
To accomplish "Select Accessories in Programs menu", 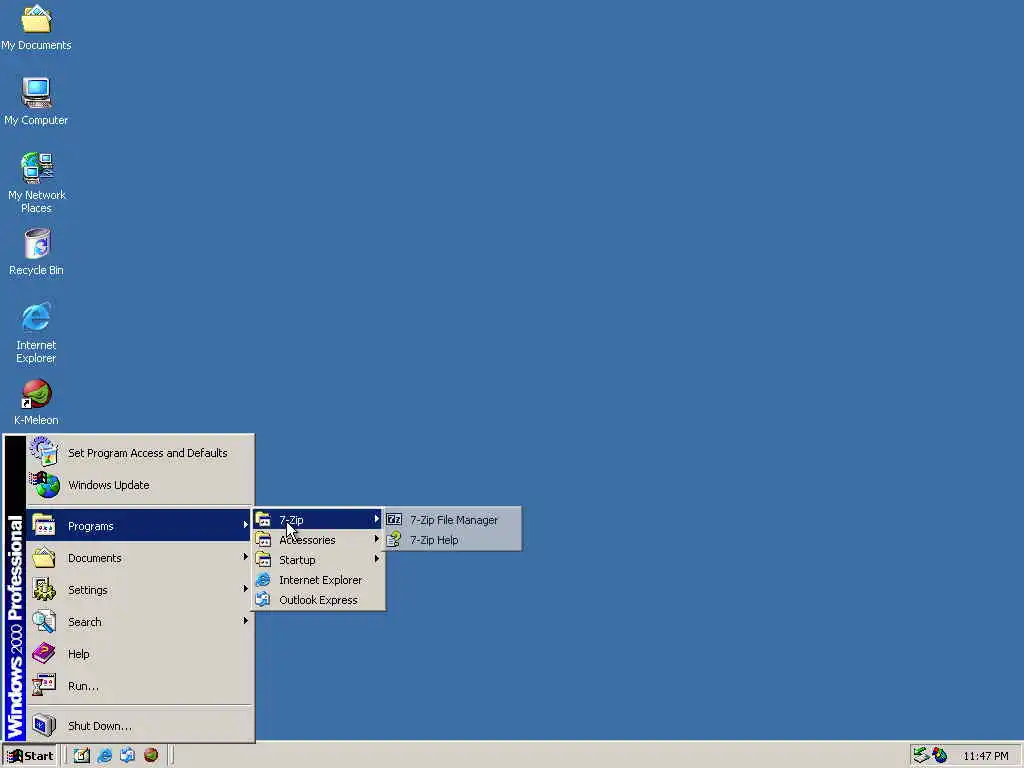I will 318,540.
